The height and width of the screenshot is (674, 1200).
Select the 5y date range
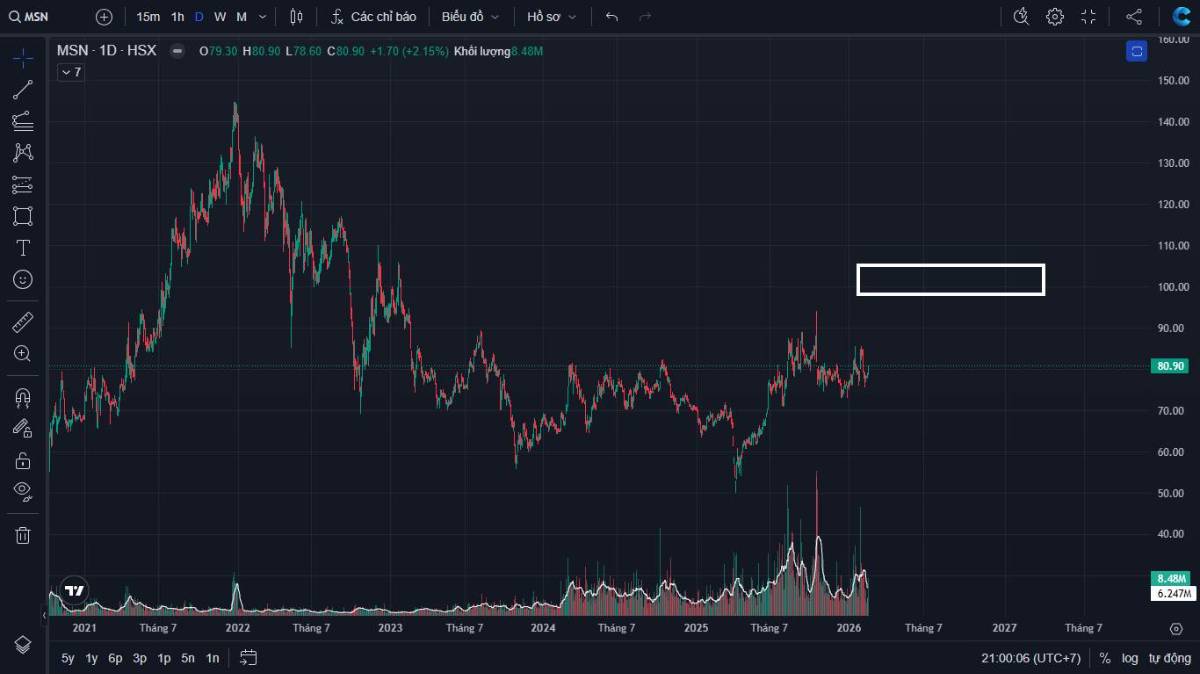pos(68,658)
